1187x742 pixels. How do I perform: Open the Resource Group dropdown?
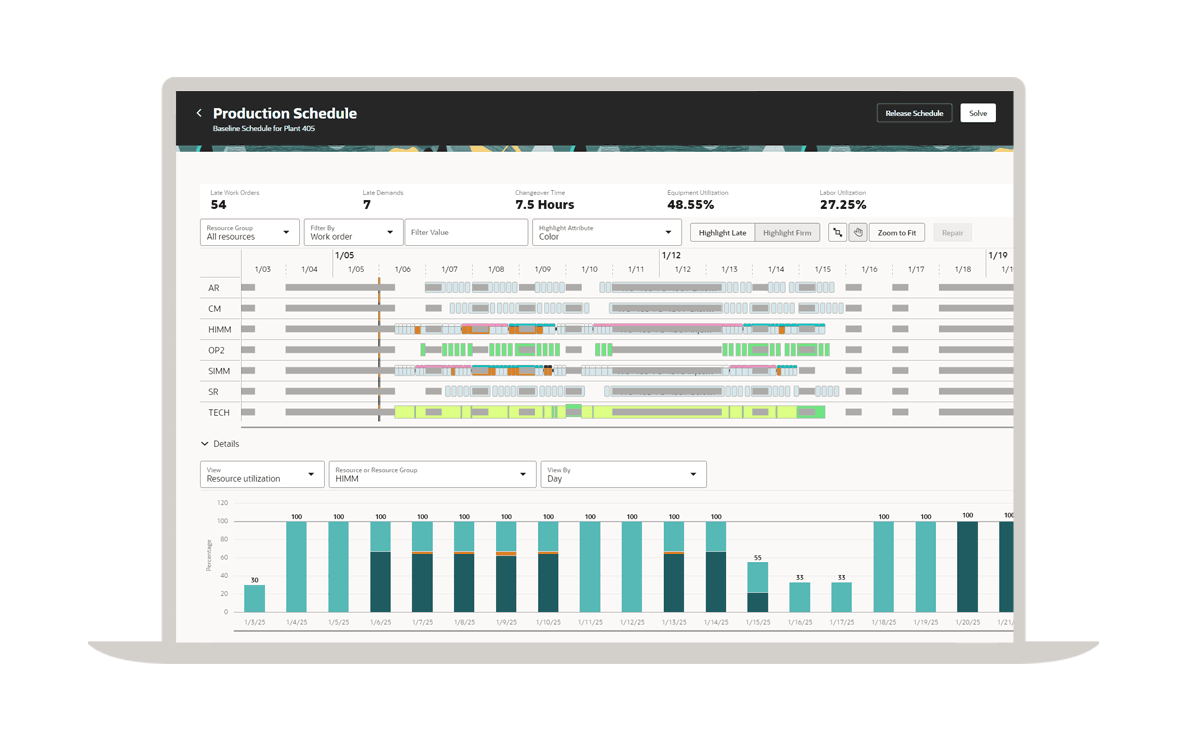[x=249, y=233]
